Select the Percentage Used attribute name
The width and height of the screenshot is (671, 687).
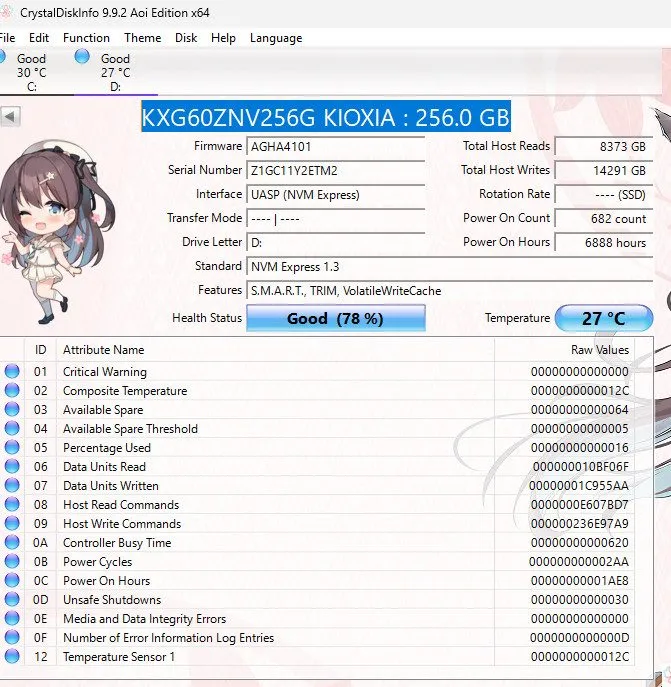(107, 448)
